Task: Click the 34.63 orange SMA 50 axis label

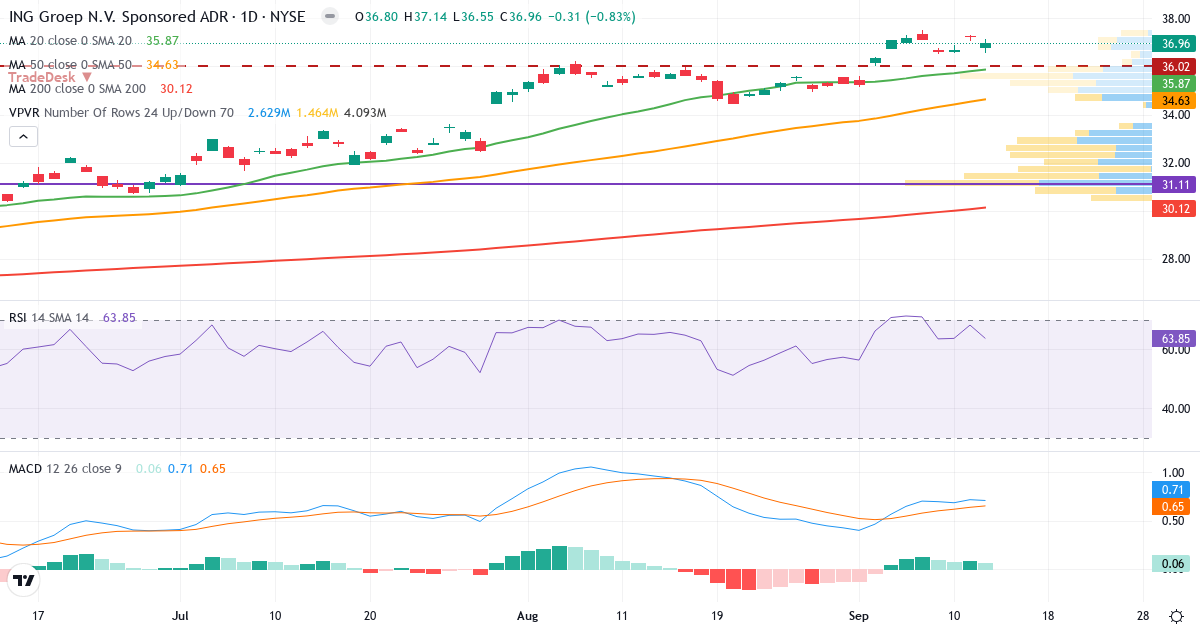Action: [1175, 101]
